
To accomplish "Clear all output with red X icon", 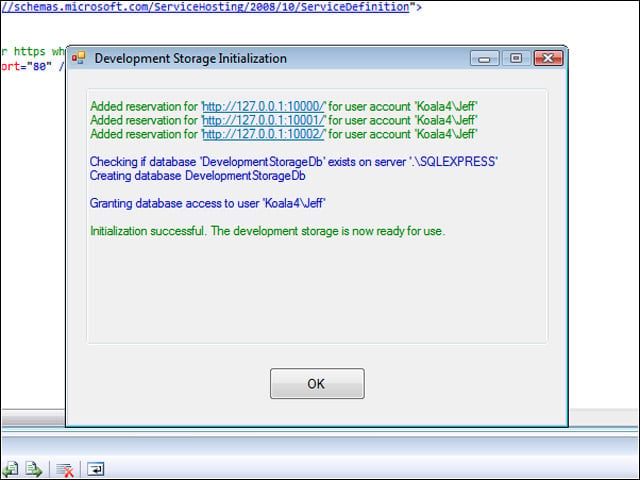I will click(x=64, y=469).
